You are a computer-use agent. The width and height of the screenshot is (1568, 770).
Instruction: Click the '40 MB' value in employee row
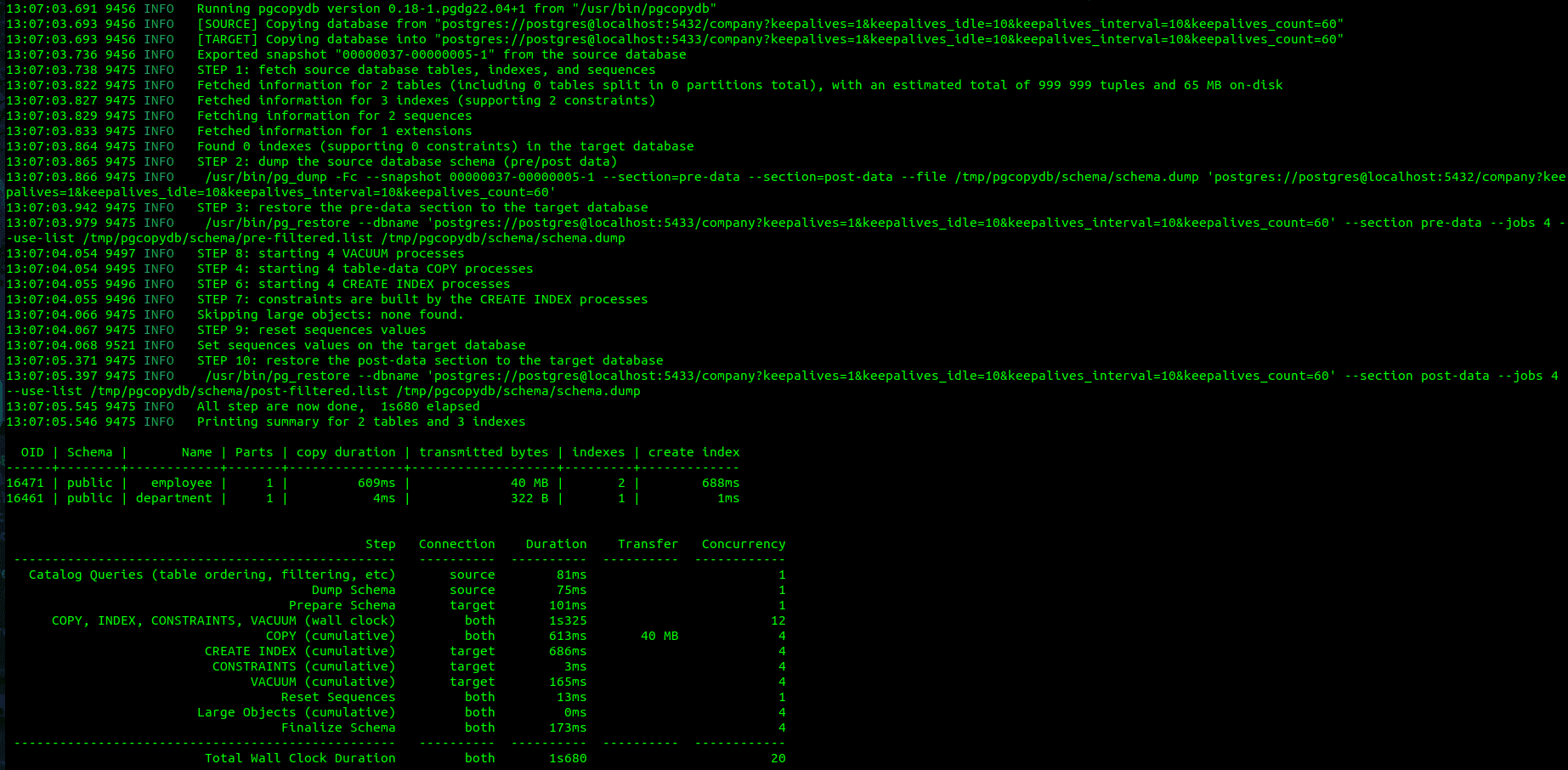pos(529,483)
